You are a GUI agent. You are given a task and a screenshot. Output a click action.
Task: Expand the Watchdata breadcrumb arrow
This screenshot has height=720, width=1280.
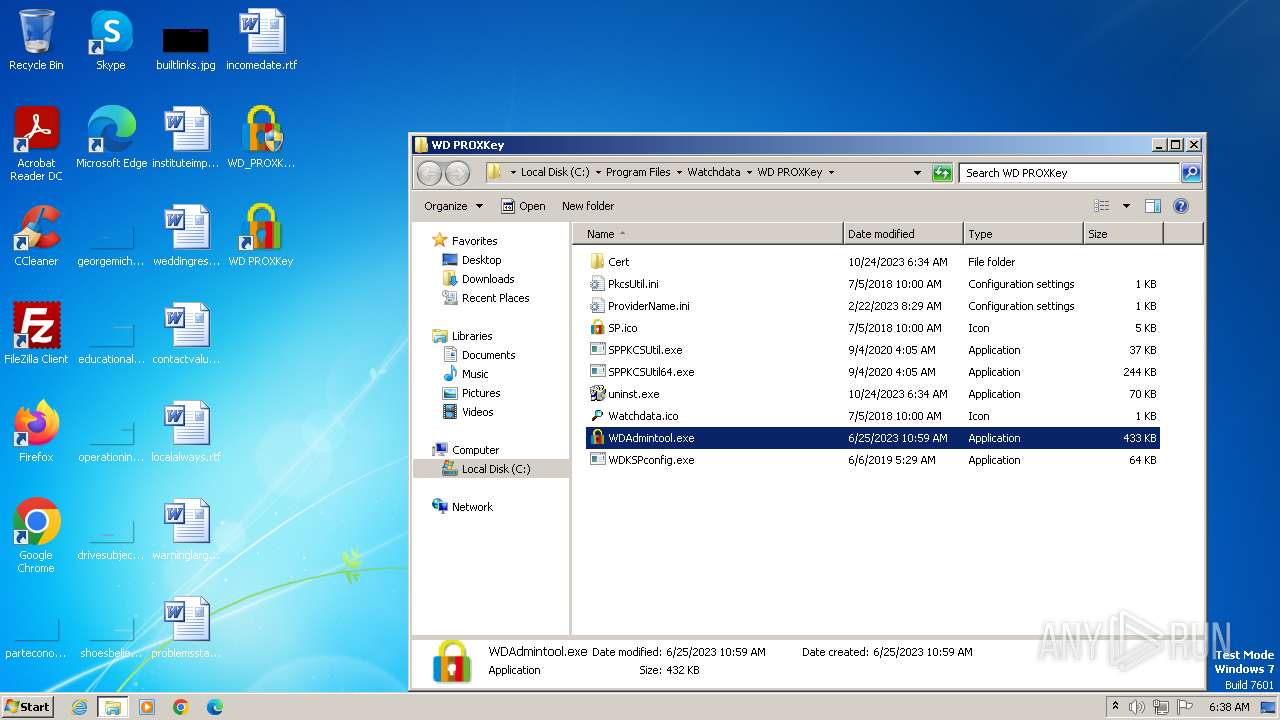(x=748, y=173)
